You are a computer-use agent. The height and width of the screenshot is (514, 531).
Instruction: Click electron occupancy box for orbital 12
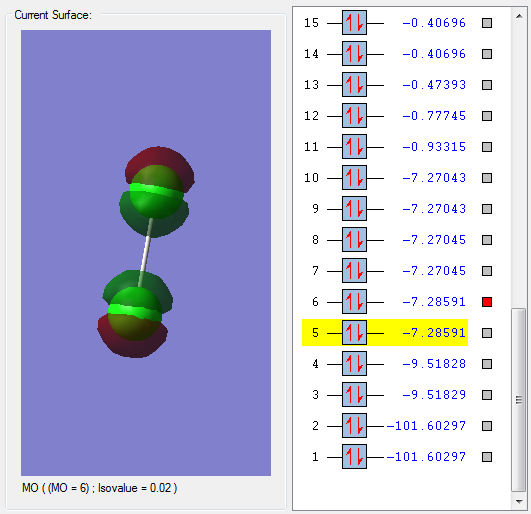pos(354,116)
